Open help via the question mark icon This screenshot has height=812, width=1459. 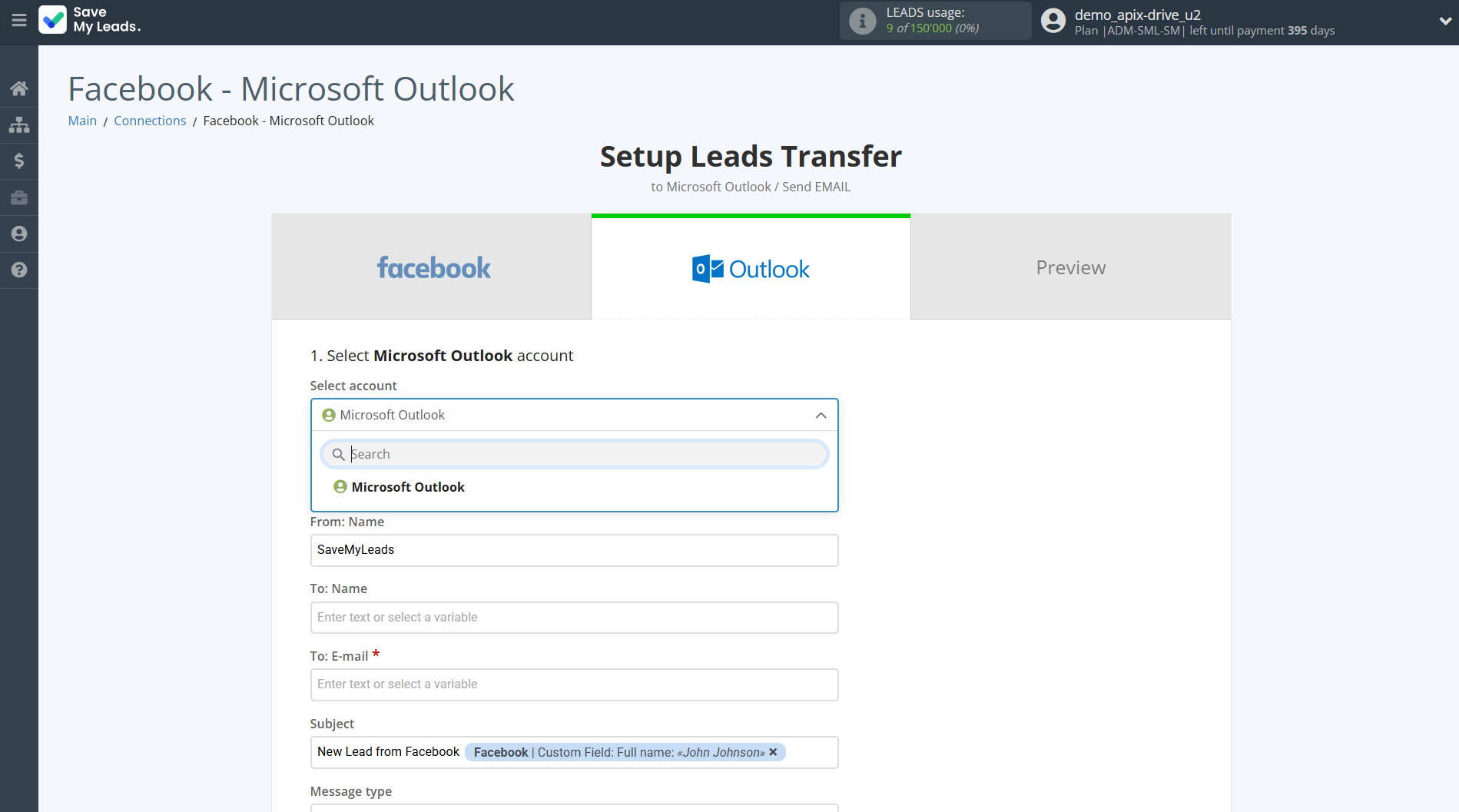[18, 270]
